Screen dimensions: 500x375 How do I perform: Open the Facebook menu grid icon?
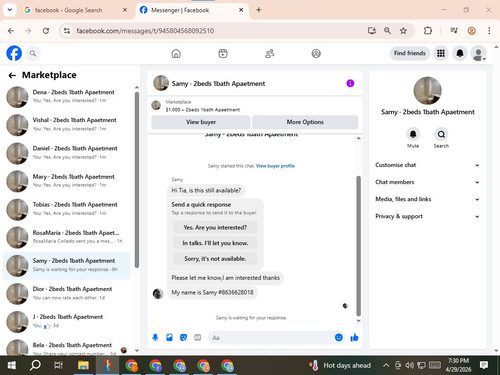point(441,53)
